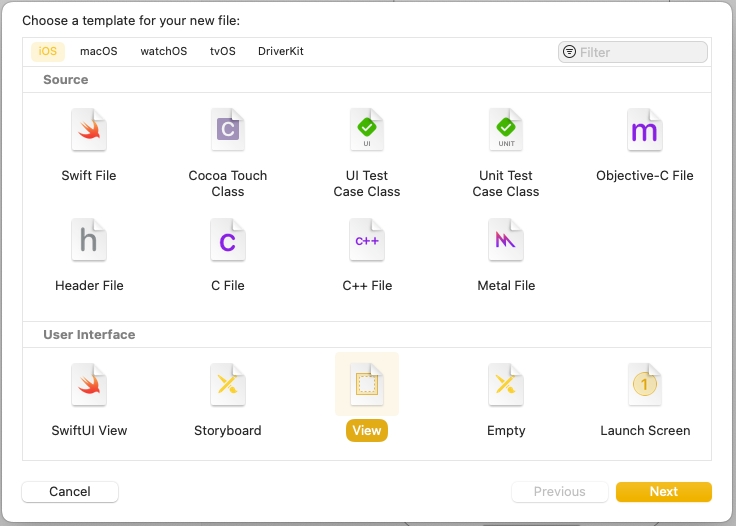736x526 pixels.
Task: Select the Swift File template icon
Action: (89, 132)
